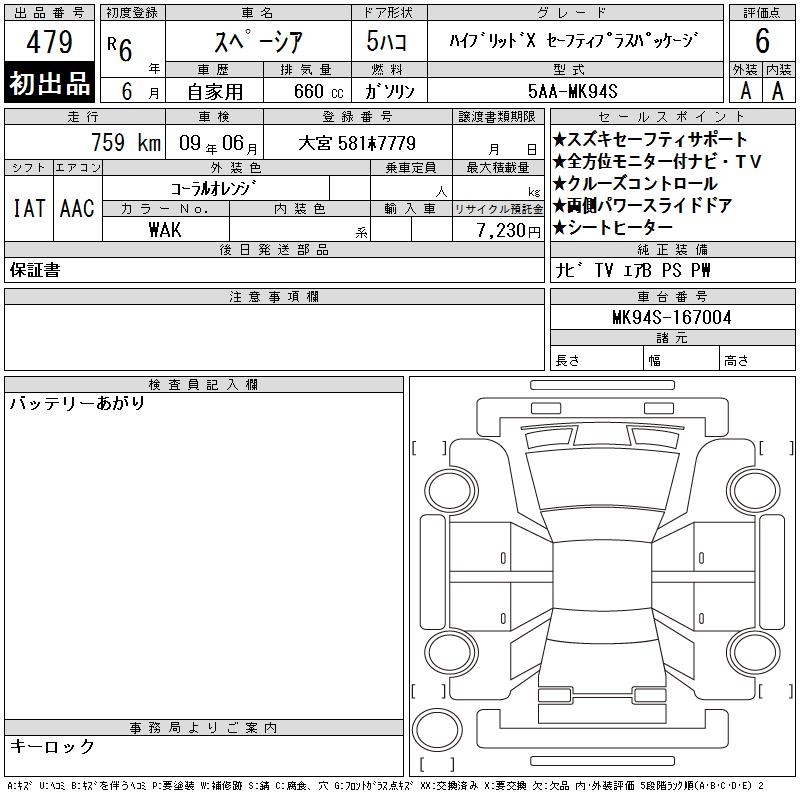
Task: Select the exterior color コーラルオレンジ
Action: (x=213, y=188)
